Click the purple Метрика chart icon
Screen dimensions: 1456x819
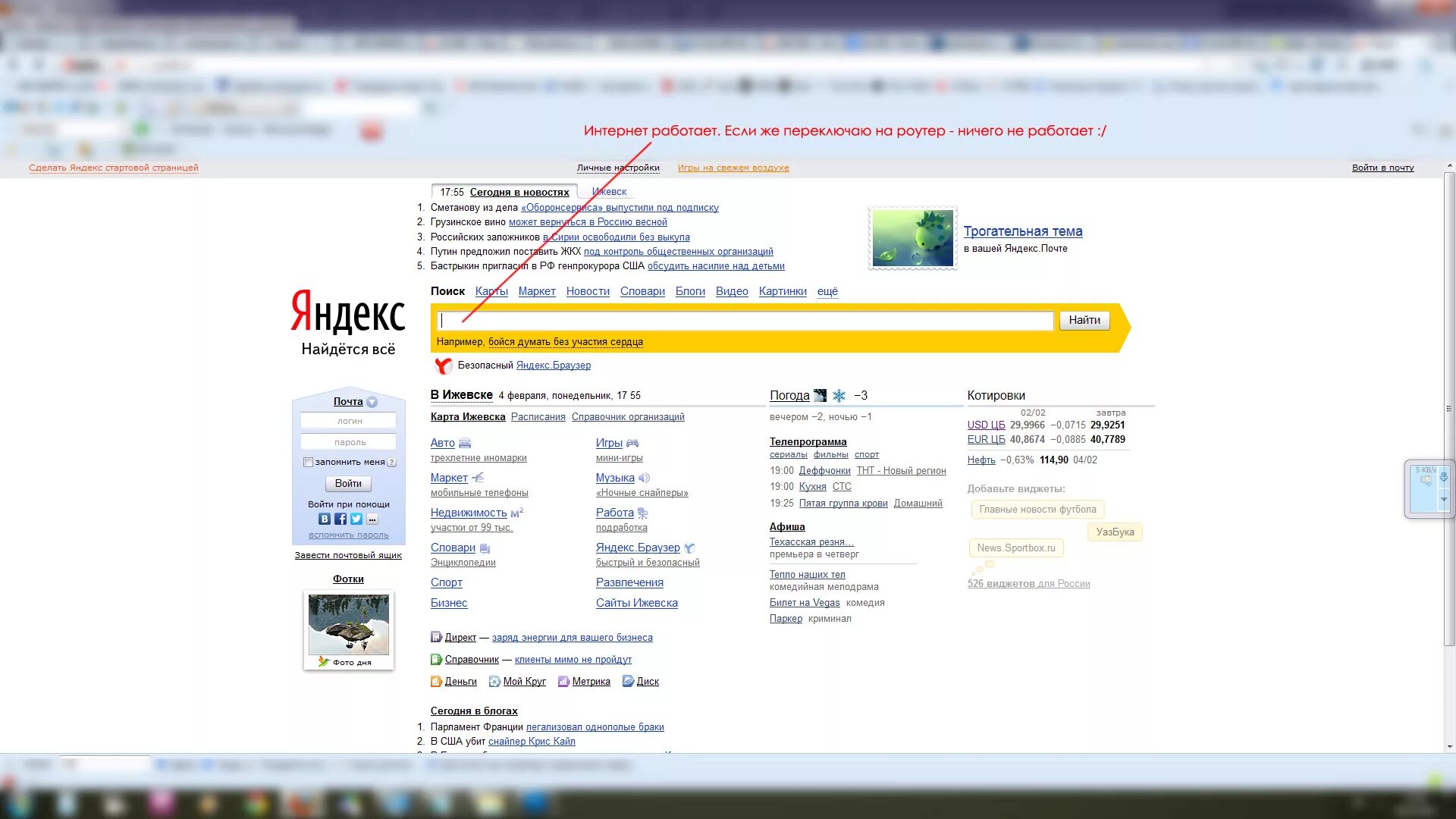click(x=563, y=682)
